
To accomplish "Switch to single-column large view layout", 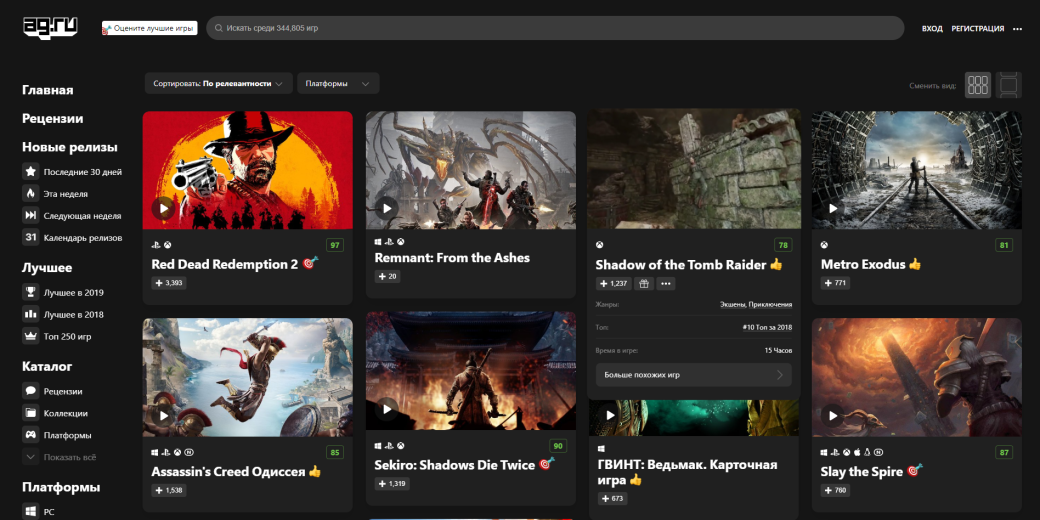I will (1008, 85).
